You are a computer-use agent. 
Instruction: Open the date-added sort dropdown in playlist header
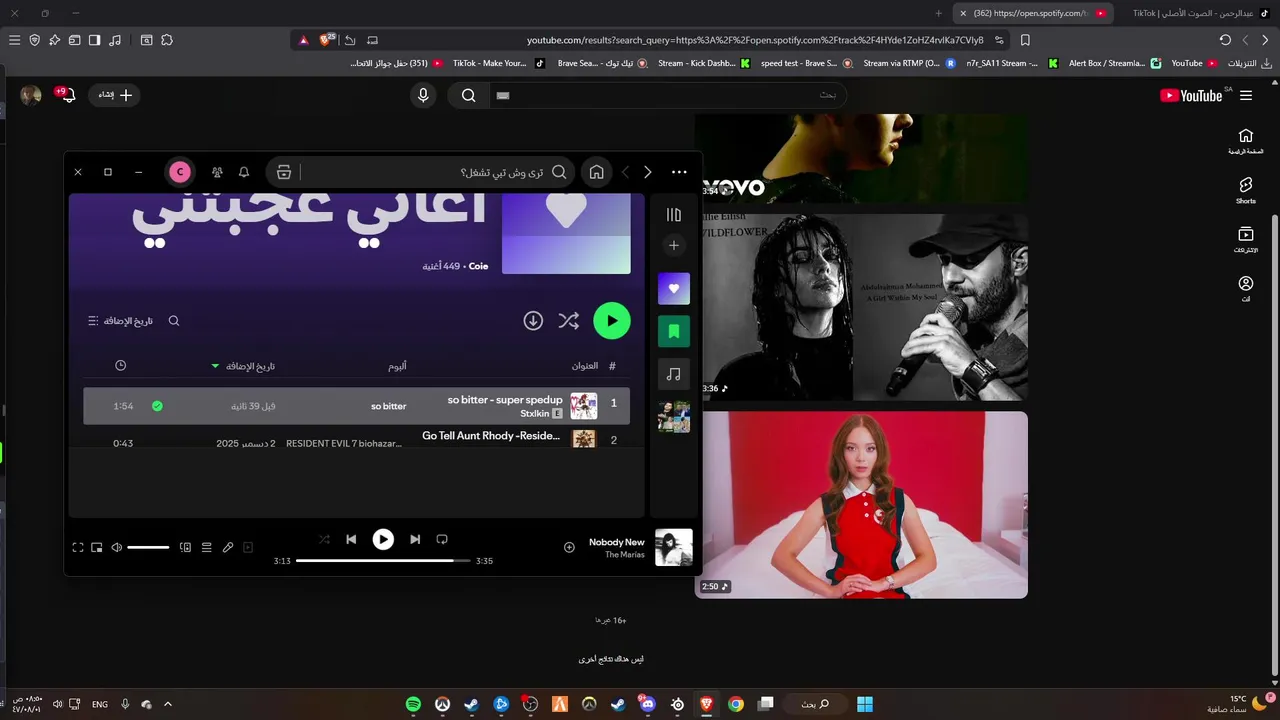(120, 321)
